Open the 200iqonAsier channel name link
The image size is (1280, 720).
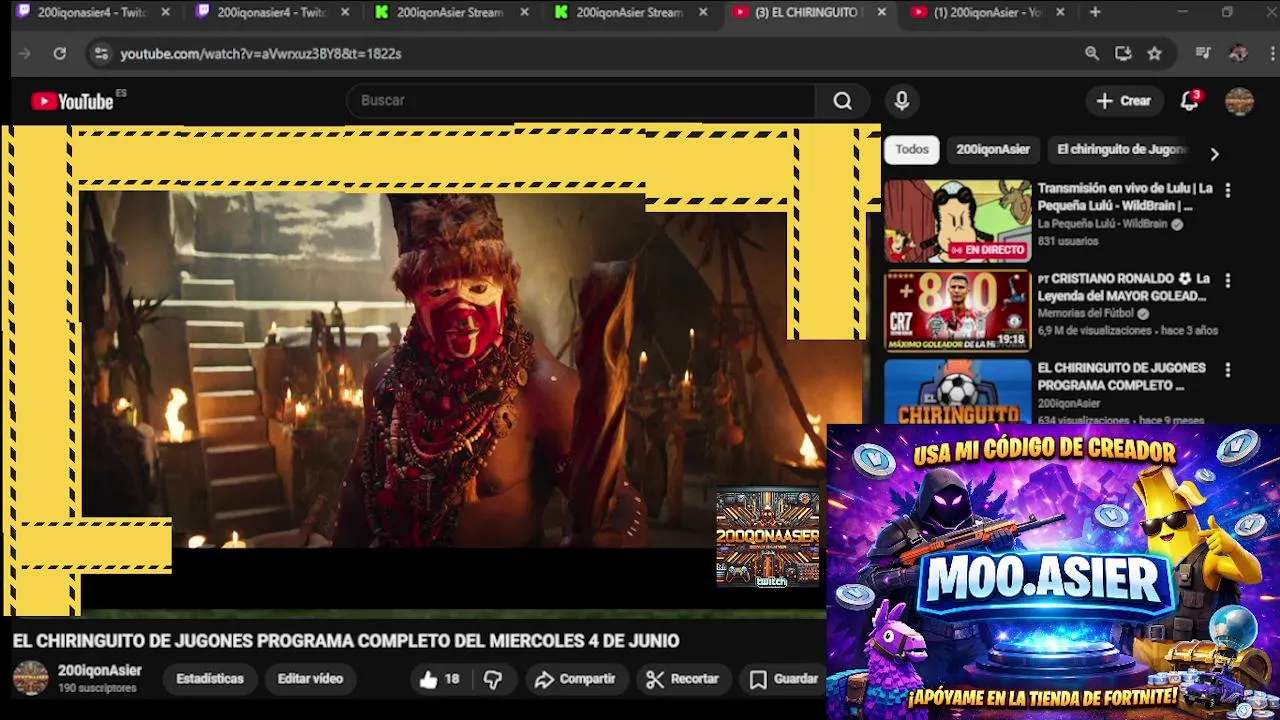click(100, 671)
